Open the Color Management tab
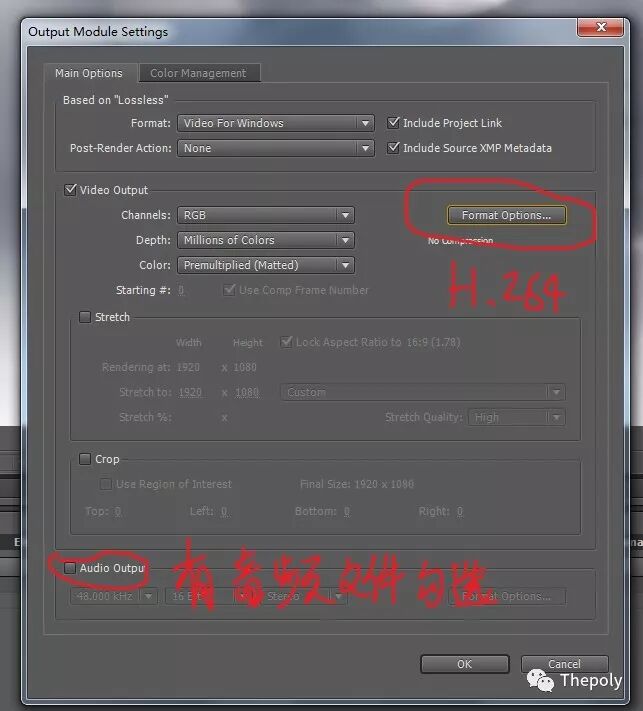This screenshot has height=711, width=643. (x=199, y=73)
